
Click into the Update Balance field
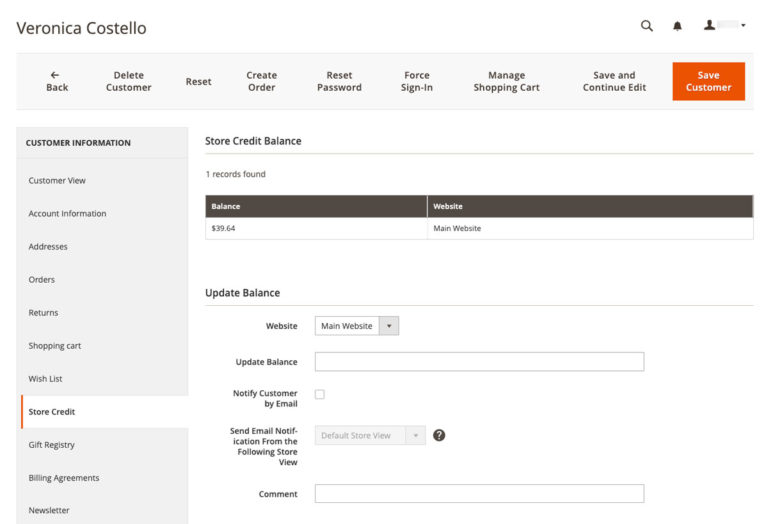[x=479, y=362]
